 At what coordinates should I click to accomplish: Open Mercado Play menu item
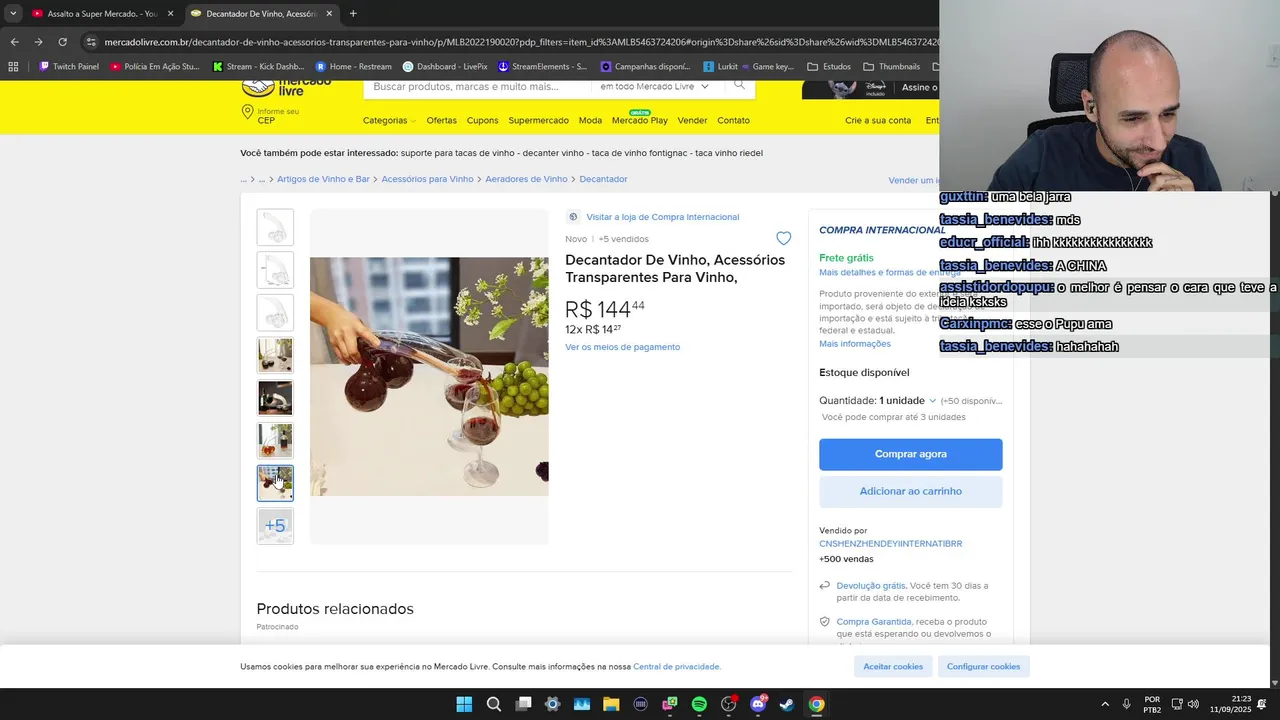pos(639,120)
